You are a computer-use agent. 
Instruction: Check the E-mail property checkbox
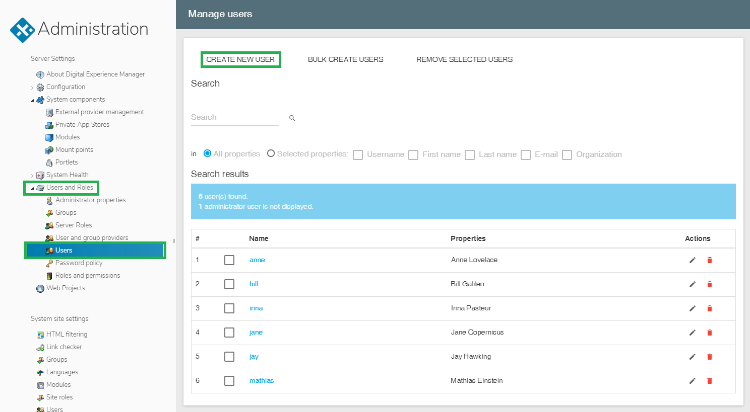pyautogui.click(x=526, y=155)
